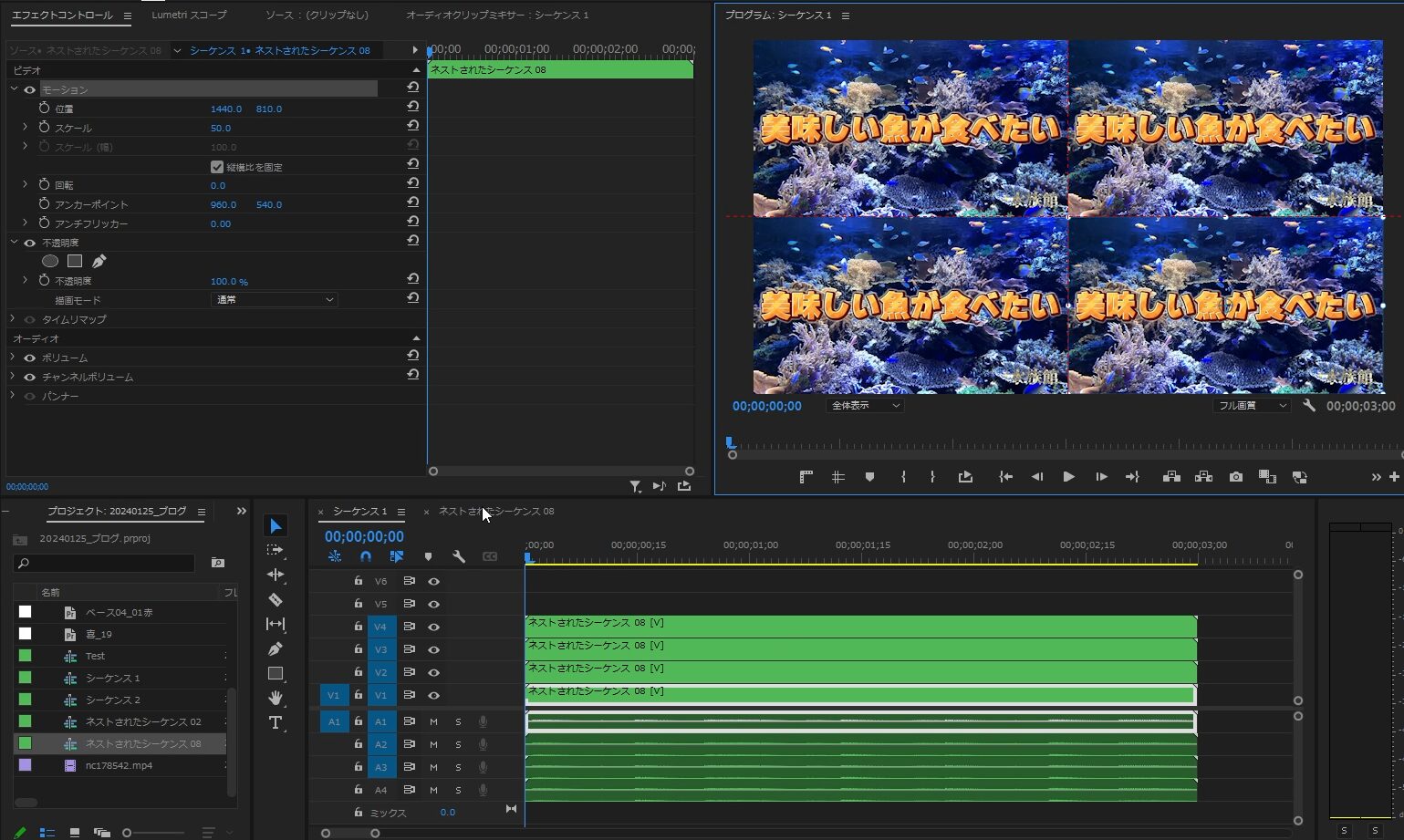Toggle Opacity effect fx eye
Screen dimensions: 1404x840
pyautogui.click(x=30, y=243)
